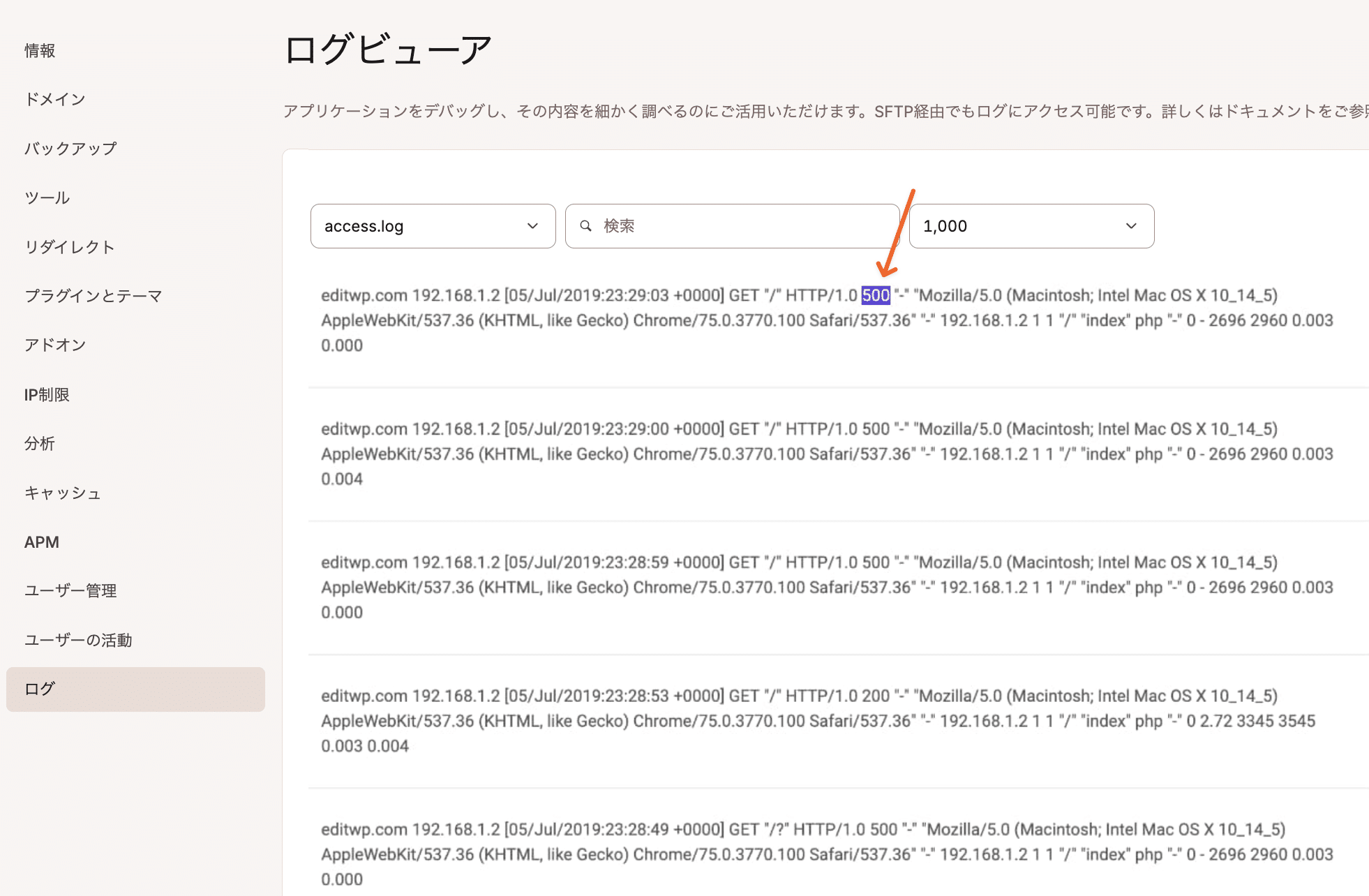Select the リダイレクト menu item
The height and width of the screenshot is (896, 1369).
pos(71,246)
